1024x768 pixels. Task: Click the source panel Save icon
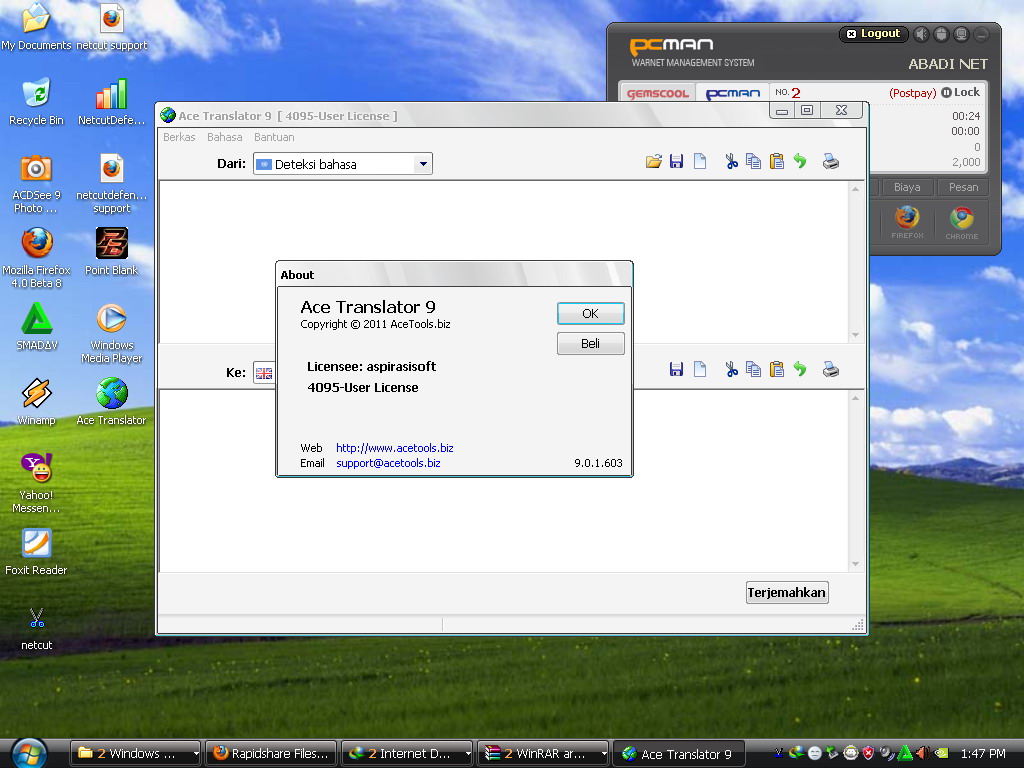pos(677,161)
